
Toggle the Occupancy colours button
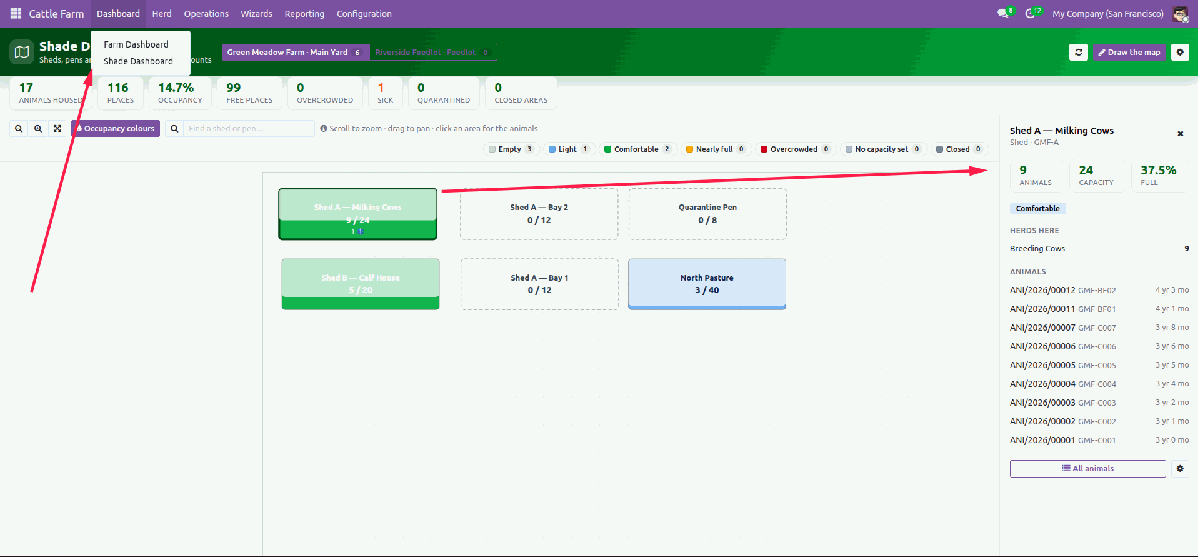coord(115,128)
